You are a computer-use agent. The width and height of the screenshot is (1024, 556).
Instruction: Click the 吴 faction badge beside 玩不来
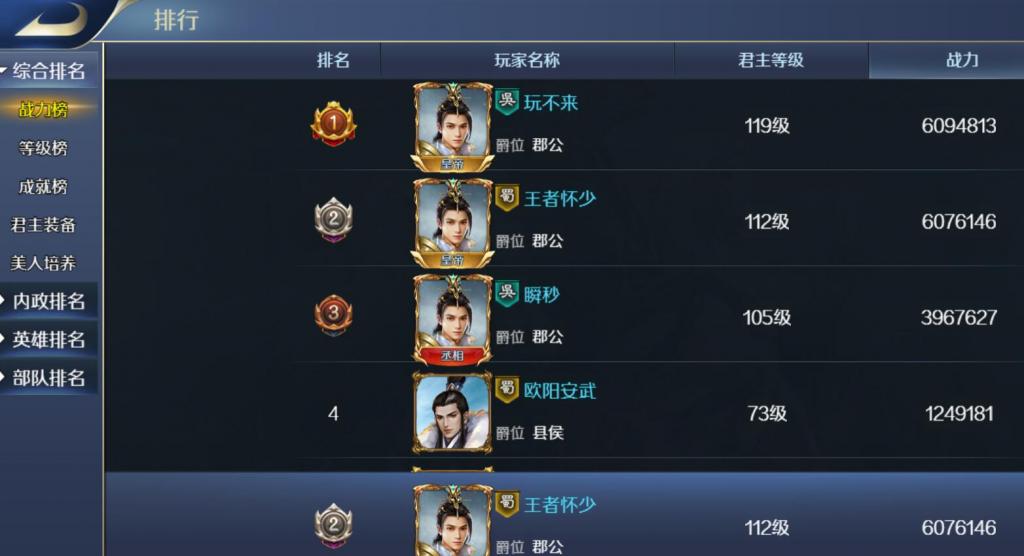point(507,102)
